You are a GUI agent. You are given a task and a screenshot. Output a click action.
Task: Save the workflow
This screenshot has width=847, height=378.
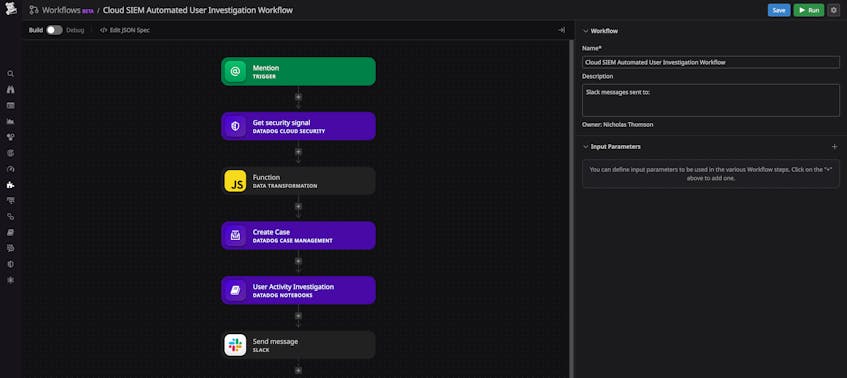point(779,10)
